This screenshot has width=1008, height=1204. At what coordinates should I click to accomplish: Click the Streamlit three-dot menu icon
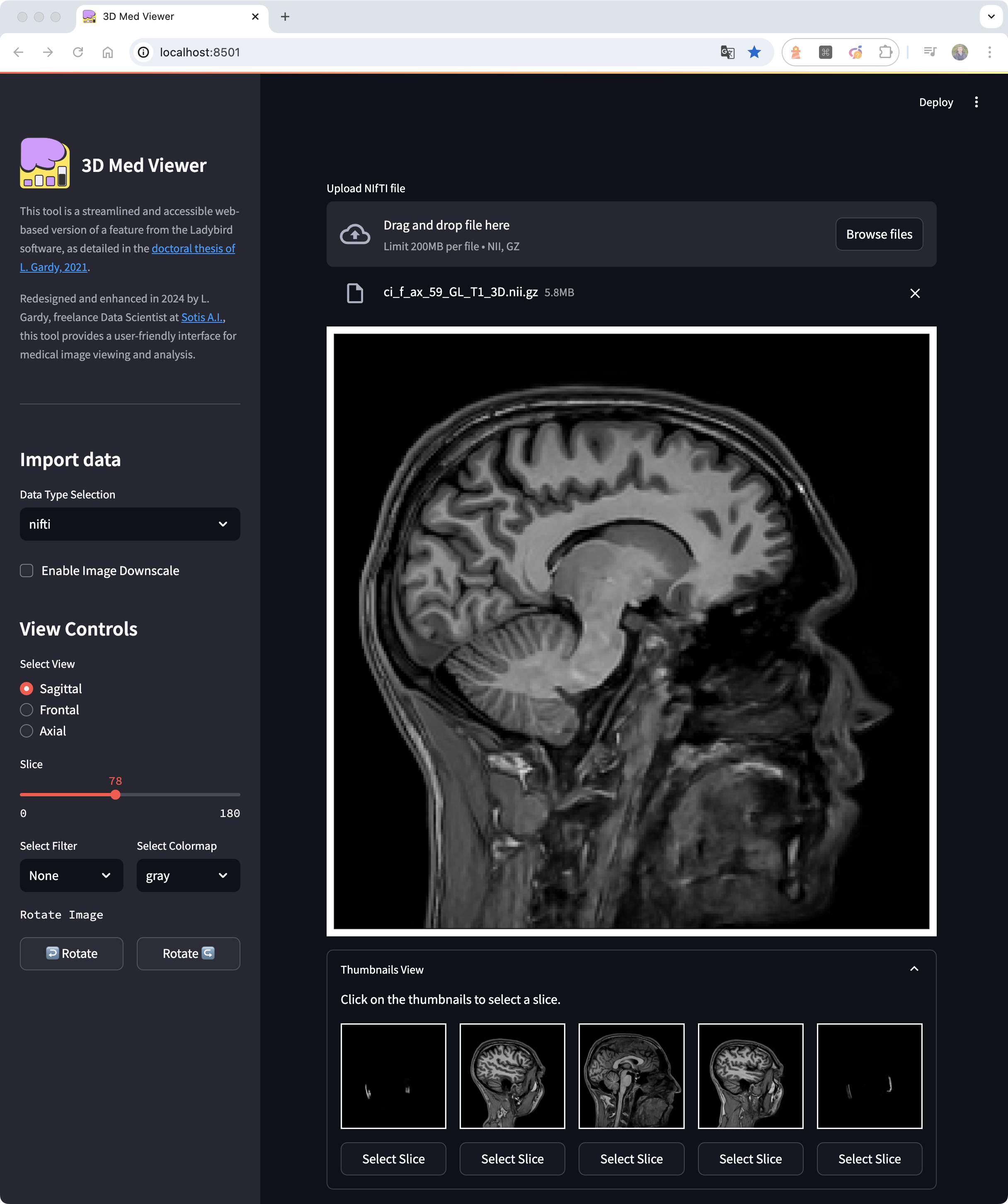tap(976, 102)
